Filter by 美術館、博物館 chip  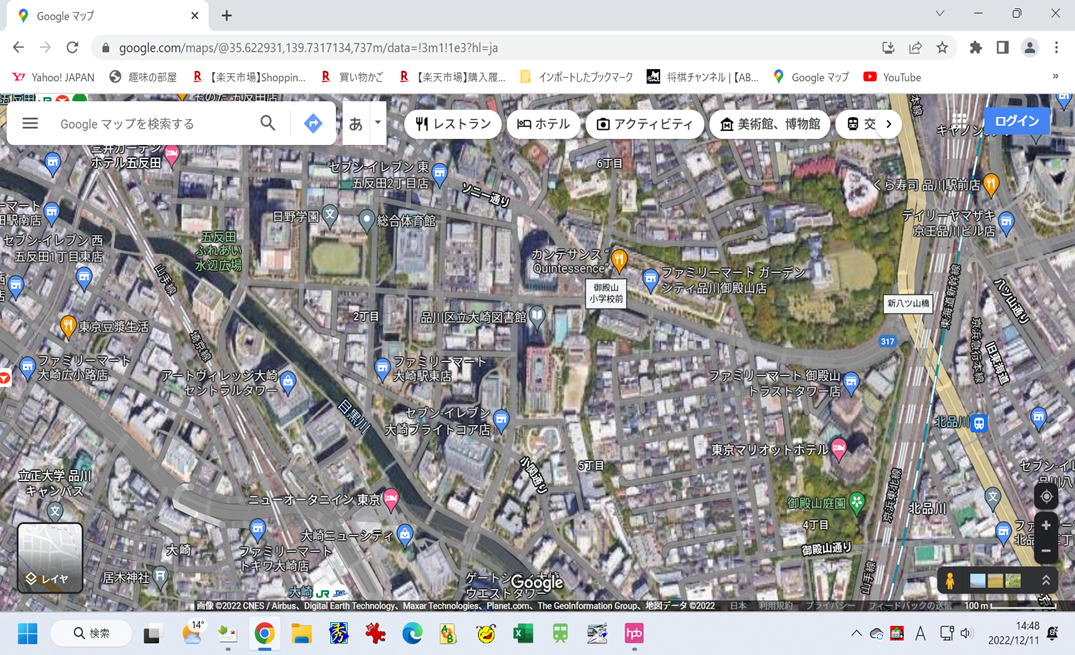click(x=770, y=124)
